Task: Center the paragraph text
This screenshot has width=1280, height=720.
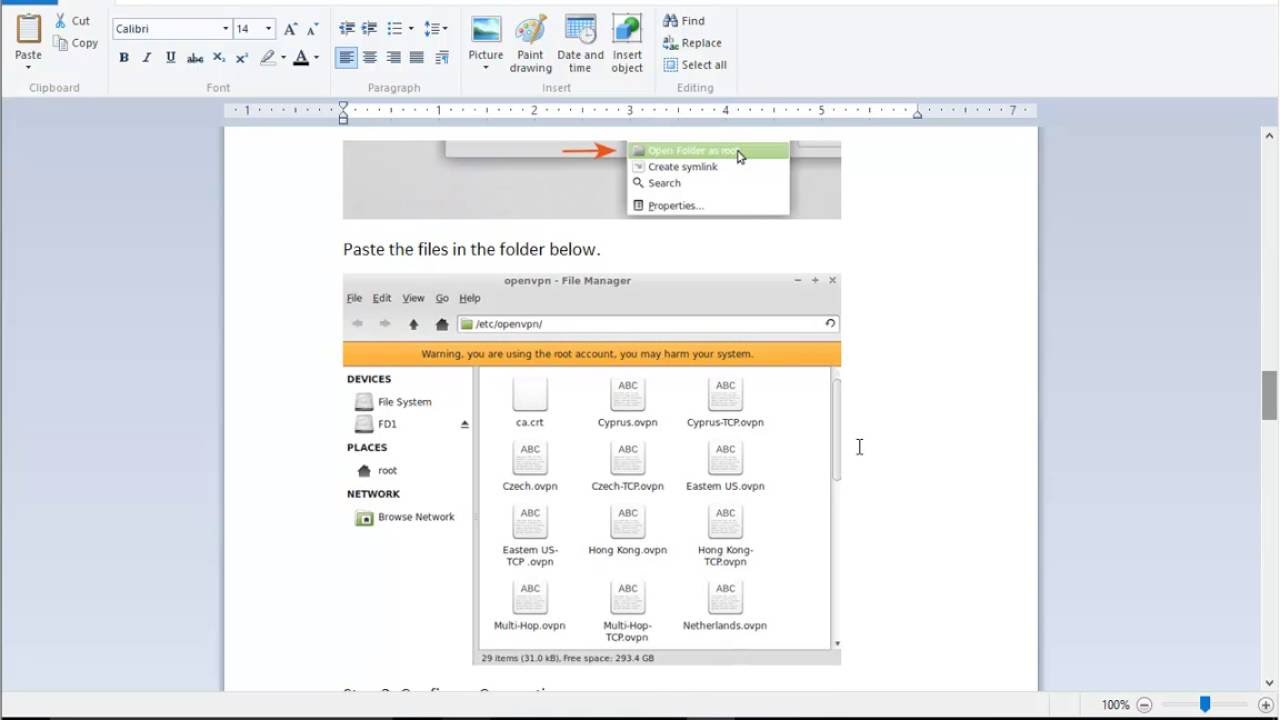Action: pos(370,58)
